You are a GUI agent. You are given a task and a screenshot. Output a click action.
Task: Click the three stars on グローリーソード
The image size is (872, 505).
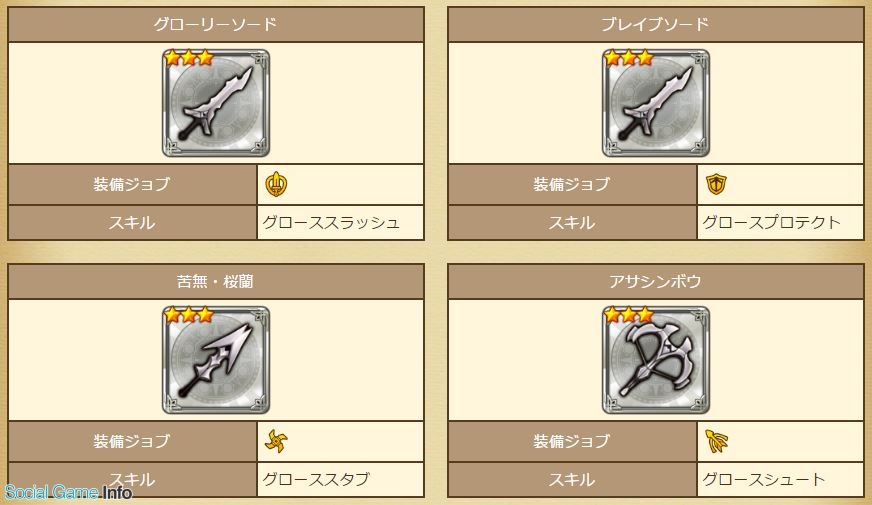click(189, 57)
